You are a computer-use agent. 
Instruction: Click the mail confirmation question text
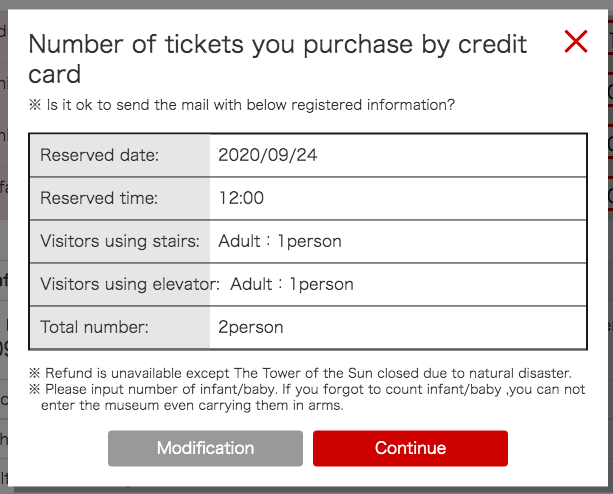coord(251,105)
